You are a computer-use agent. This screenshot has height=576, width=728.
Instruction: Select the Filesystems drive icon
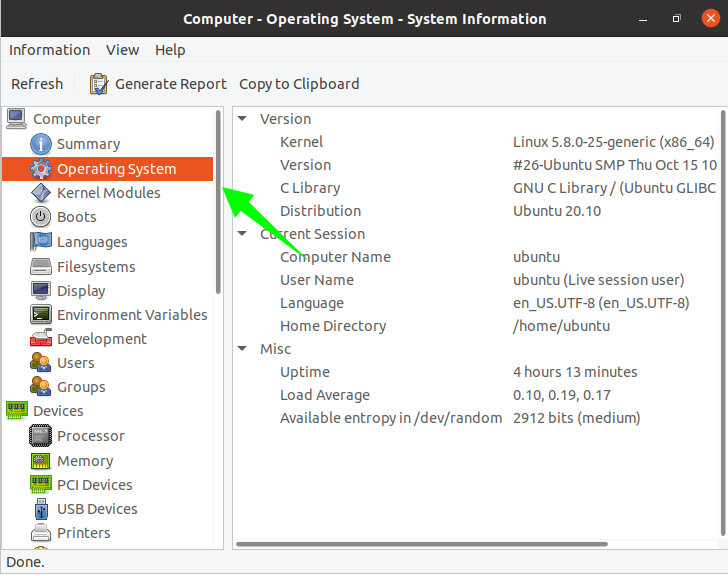tap(41, 267)
